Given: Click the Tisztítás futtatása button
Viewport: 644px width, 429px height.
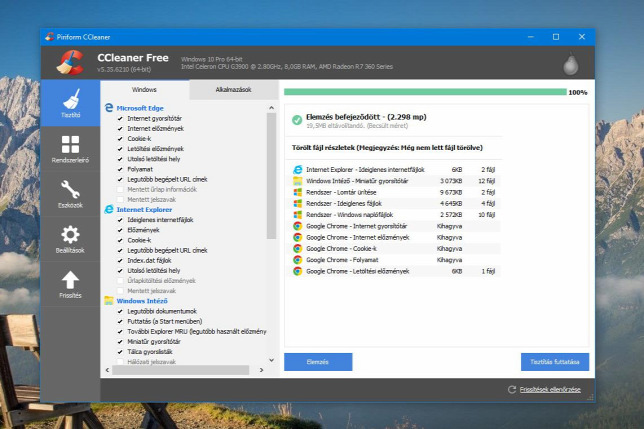Looking at the screenshot, I should click(554, 362).
